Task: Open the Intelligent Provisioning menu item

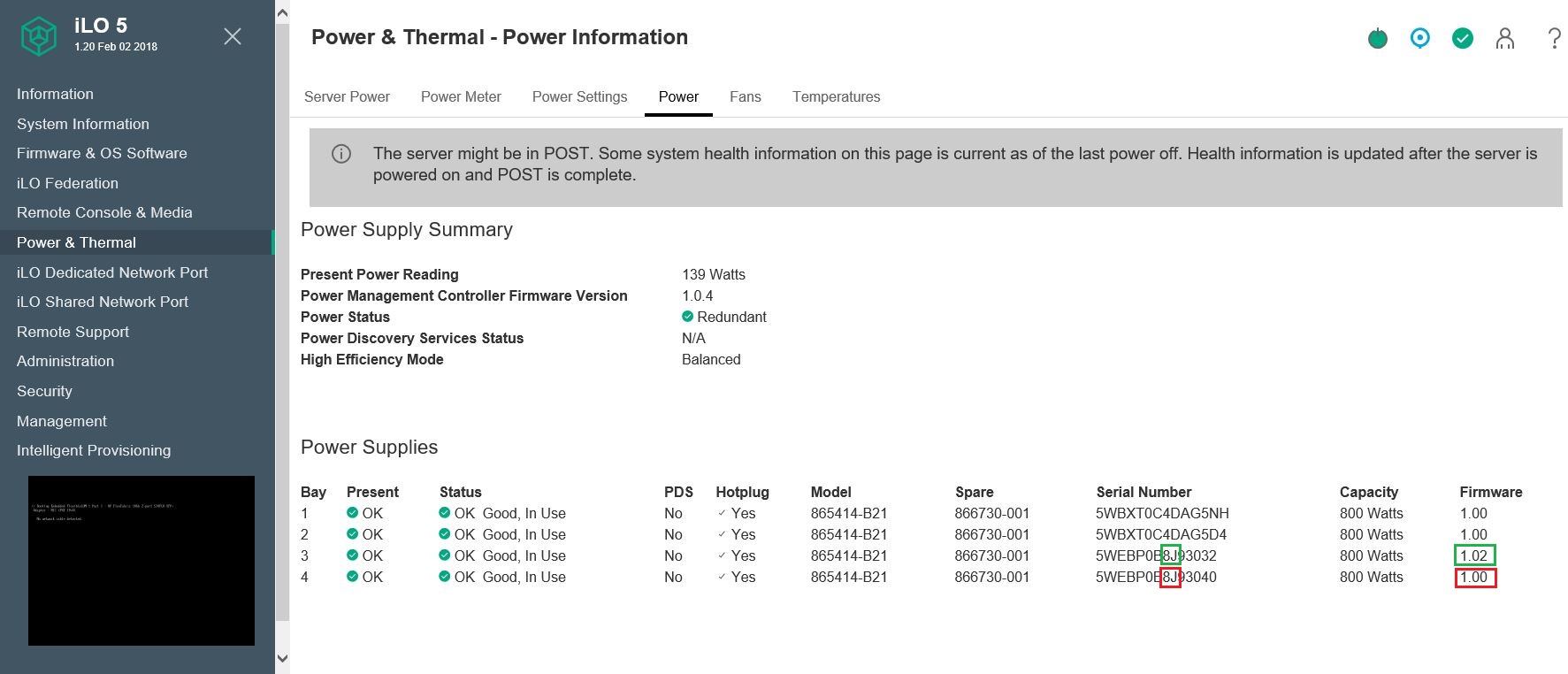Action: pos(94,450)
